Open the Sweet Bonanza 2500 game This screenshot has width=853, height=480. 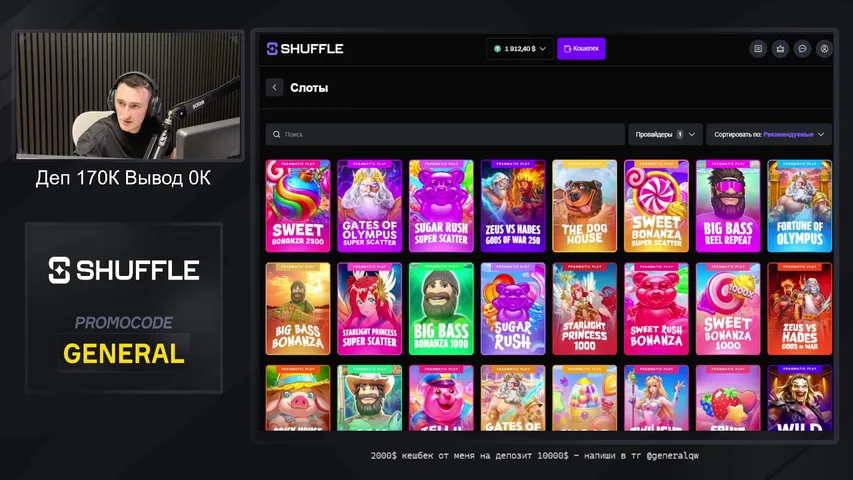click(x=298, y=206)
